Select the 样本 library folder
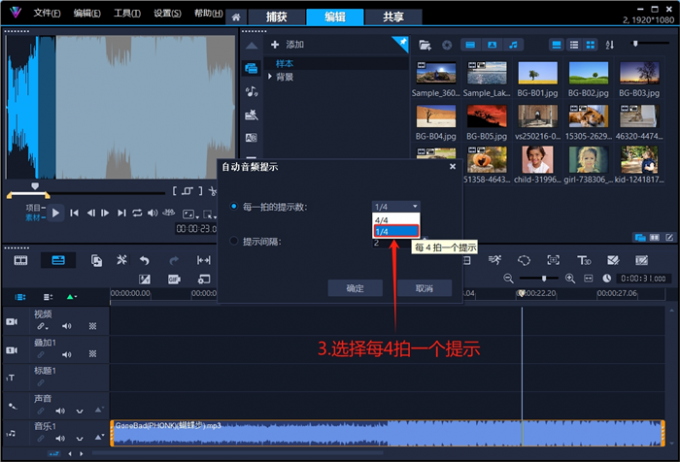680x462 pixels. (x=284, y=63)
